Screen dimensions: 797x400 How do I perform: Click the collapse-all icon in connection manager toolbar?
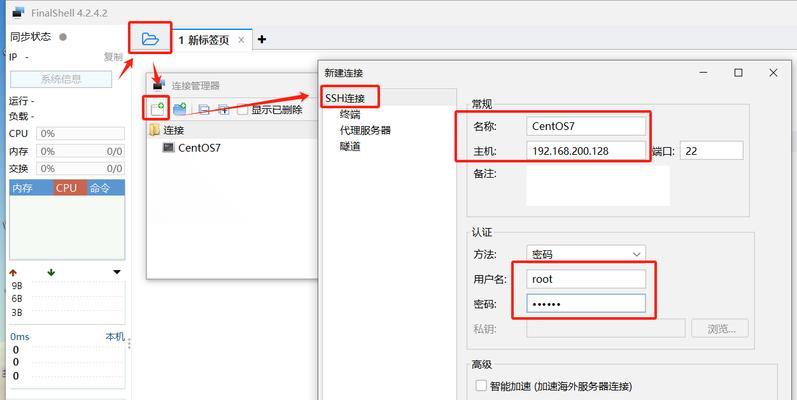click(204, 109)
